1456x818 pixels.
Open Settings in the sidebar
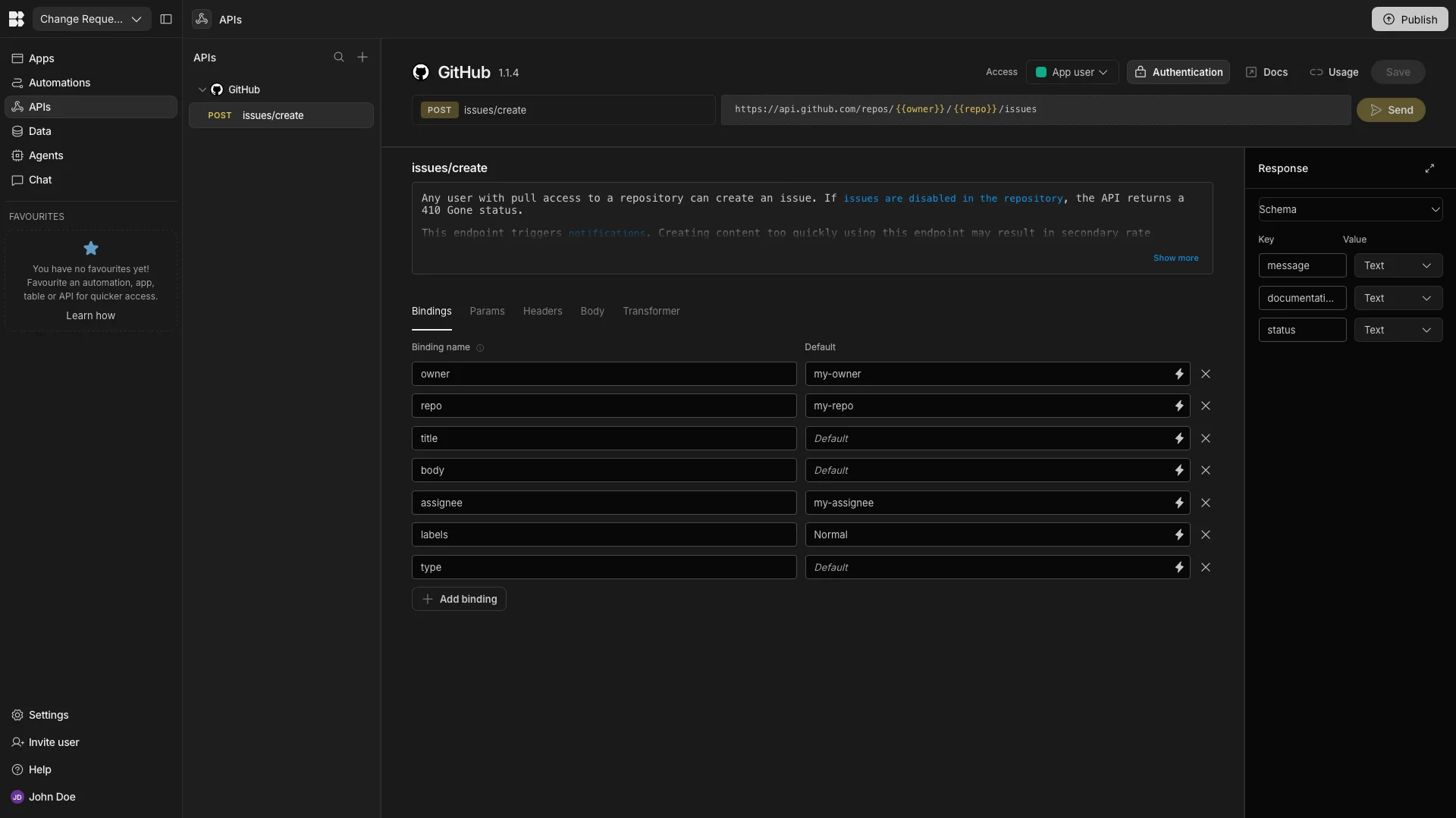click(x=91, y=715)
